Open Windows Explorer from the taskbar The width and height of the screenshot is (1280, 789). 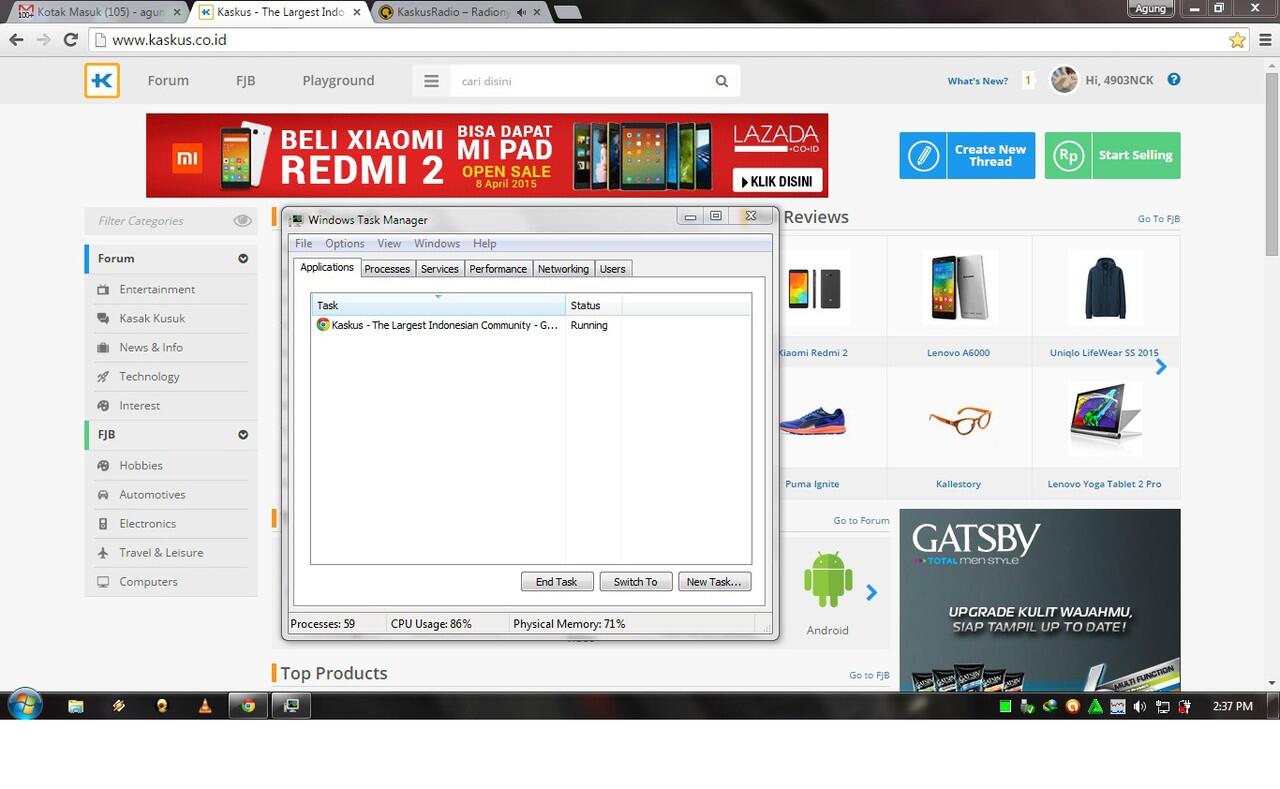coord(75,705)
